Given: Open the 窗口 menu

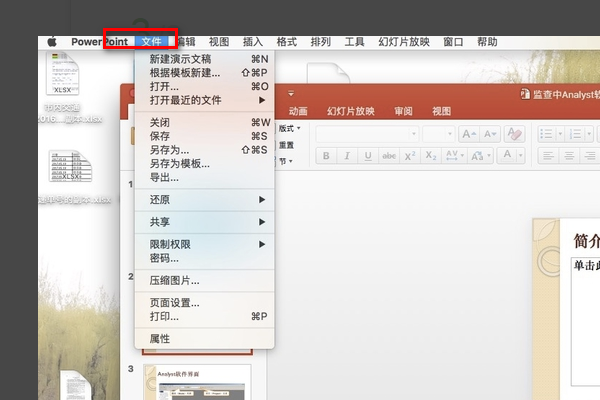Looking at the screenshot, I should coord(453,41).
